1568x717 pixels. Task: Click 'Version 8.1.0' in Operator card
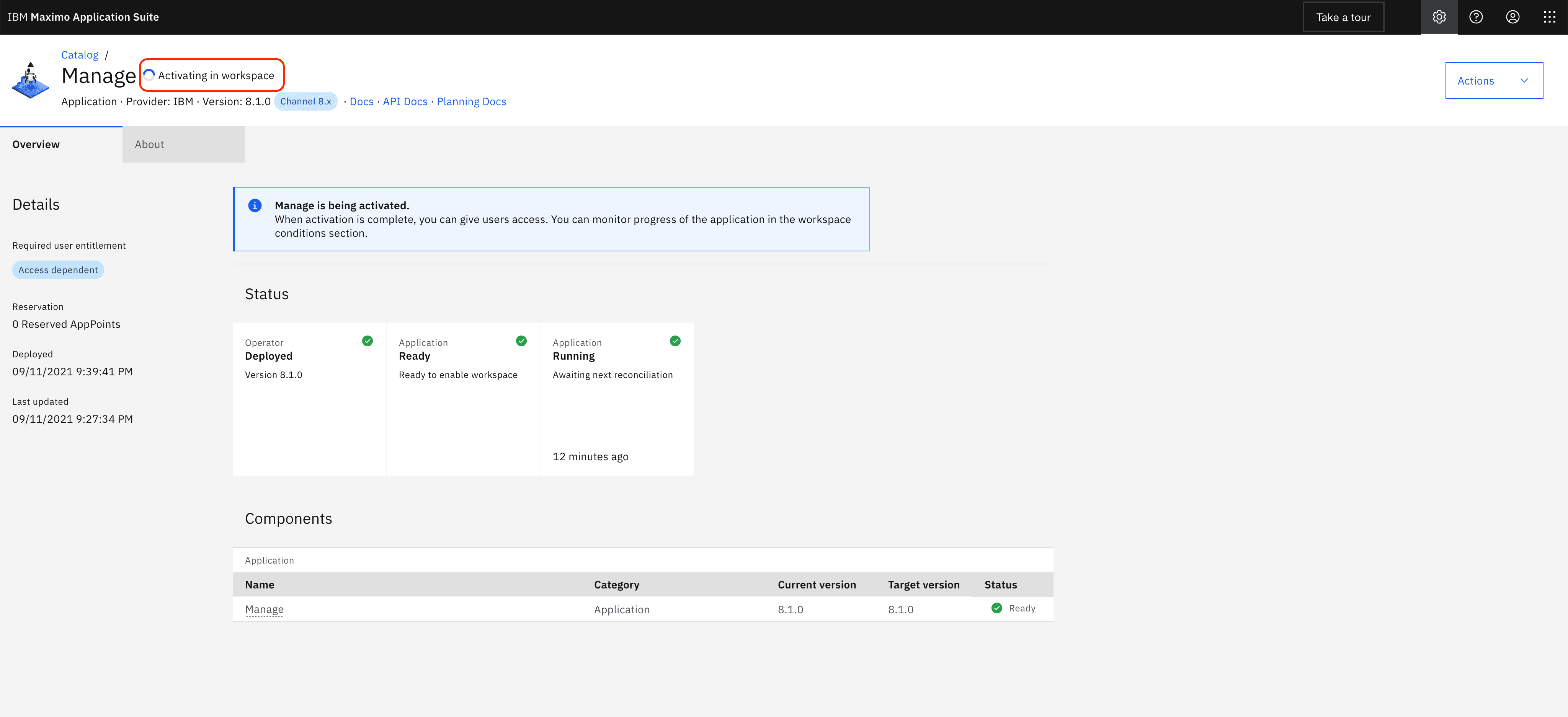(273, 375)
